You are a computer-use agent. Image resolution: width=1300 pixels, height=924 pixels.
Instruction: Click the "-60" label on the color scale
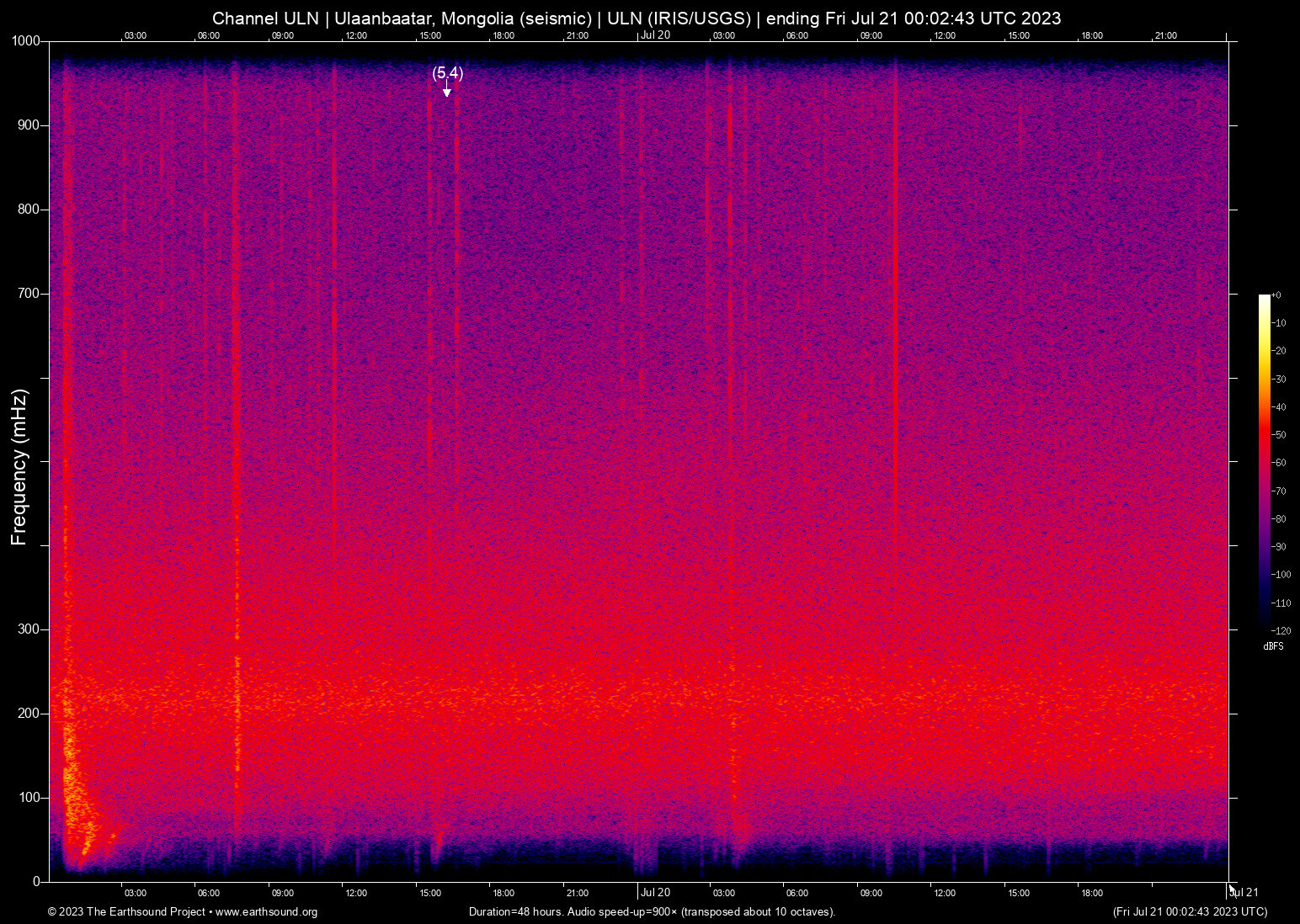pos(1278,463)
